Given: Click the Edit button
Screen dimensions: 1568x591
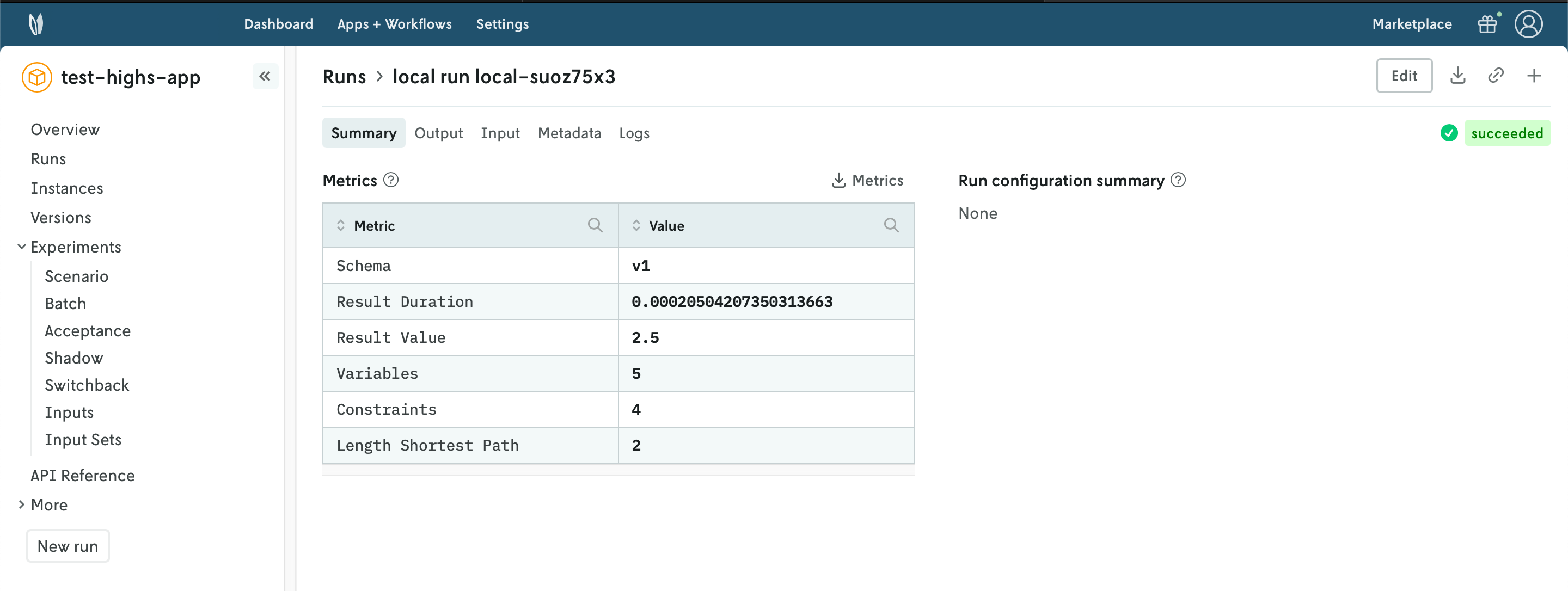Looking at the screenshot, I should (x=1404, y=76).
